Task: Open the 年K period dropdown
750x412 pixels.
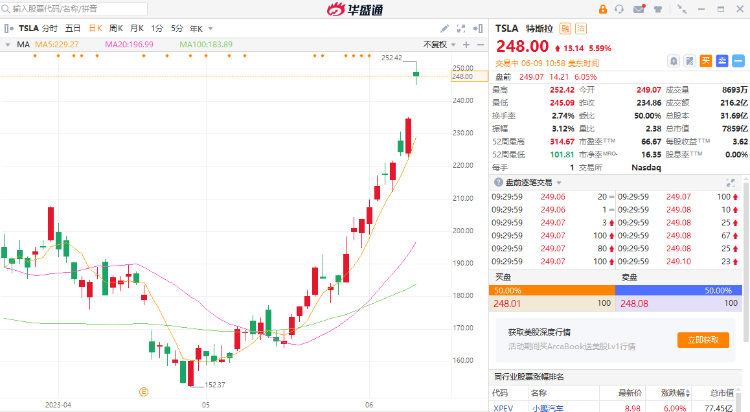Action: pos(201,29)
